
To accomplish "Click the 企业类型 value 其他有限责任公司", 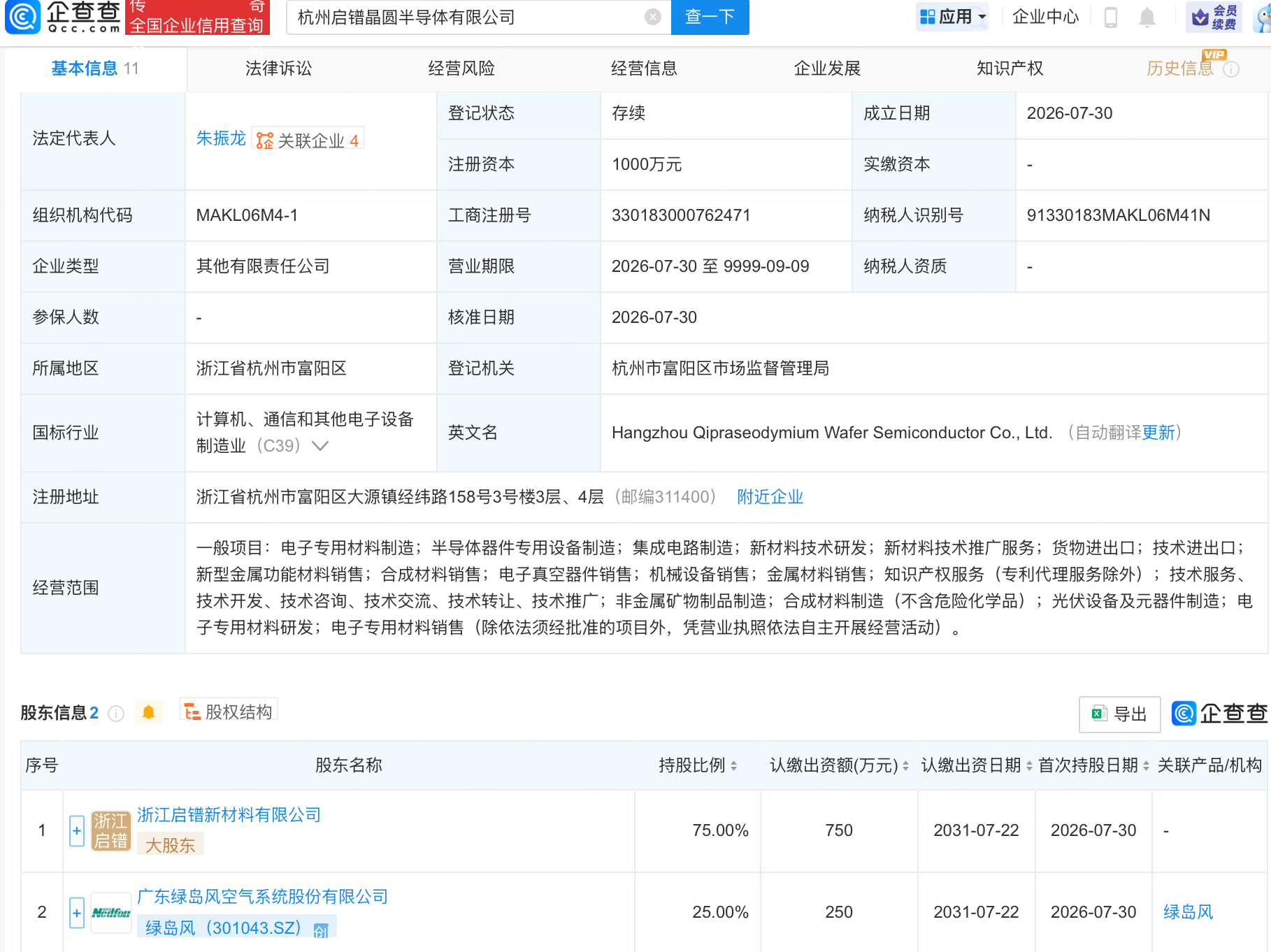I will pos(263,266).
